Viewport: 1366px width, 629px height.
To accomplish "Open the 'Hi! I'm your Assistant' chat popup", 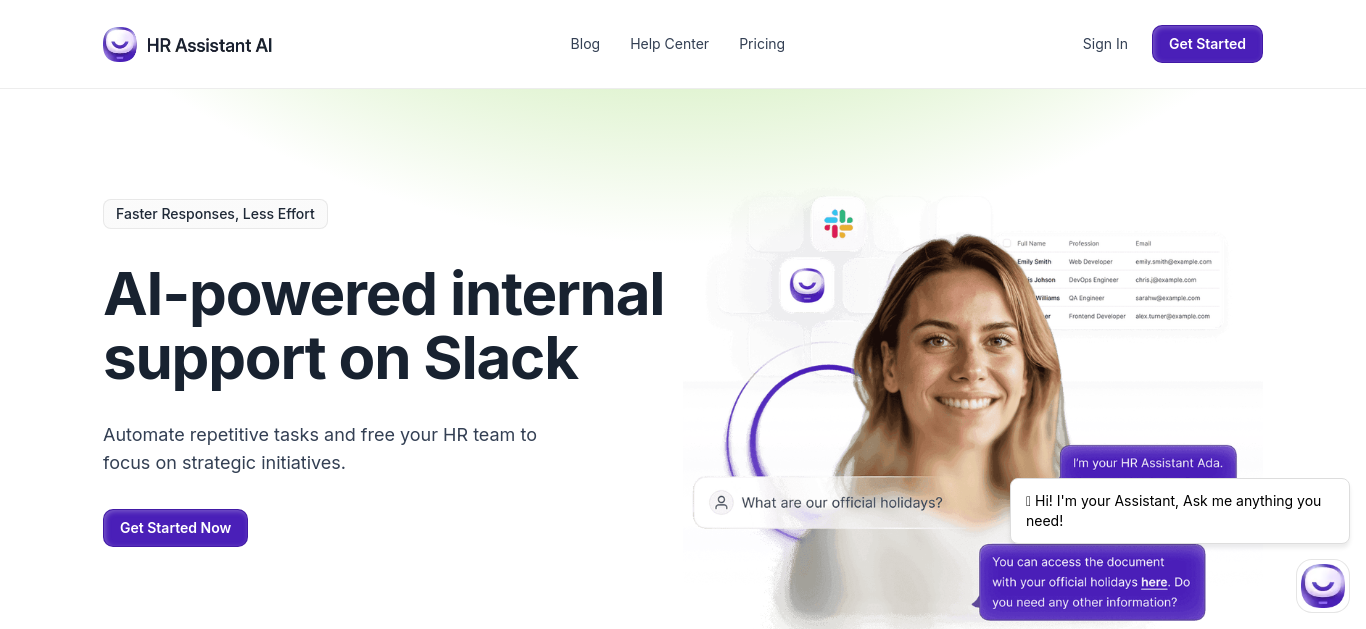I will pyautogui.click(x=1180, y=511).
